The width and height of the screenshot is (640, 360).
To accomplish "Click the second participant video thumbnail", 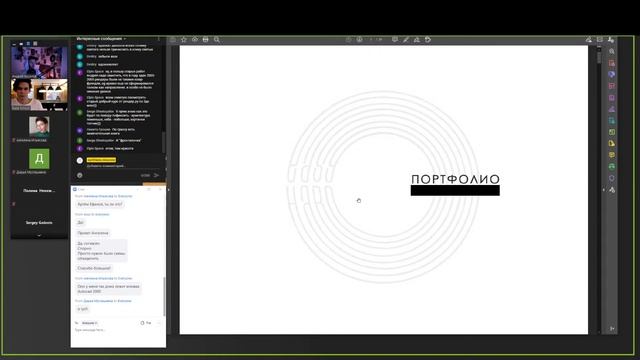I will pos(39,95).
